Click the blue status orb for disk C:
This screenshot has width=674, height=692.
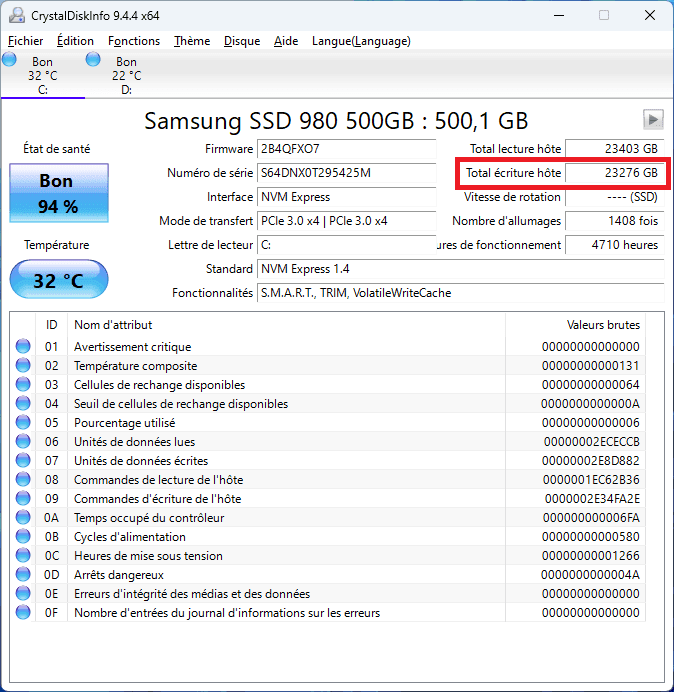(9, 59)
